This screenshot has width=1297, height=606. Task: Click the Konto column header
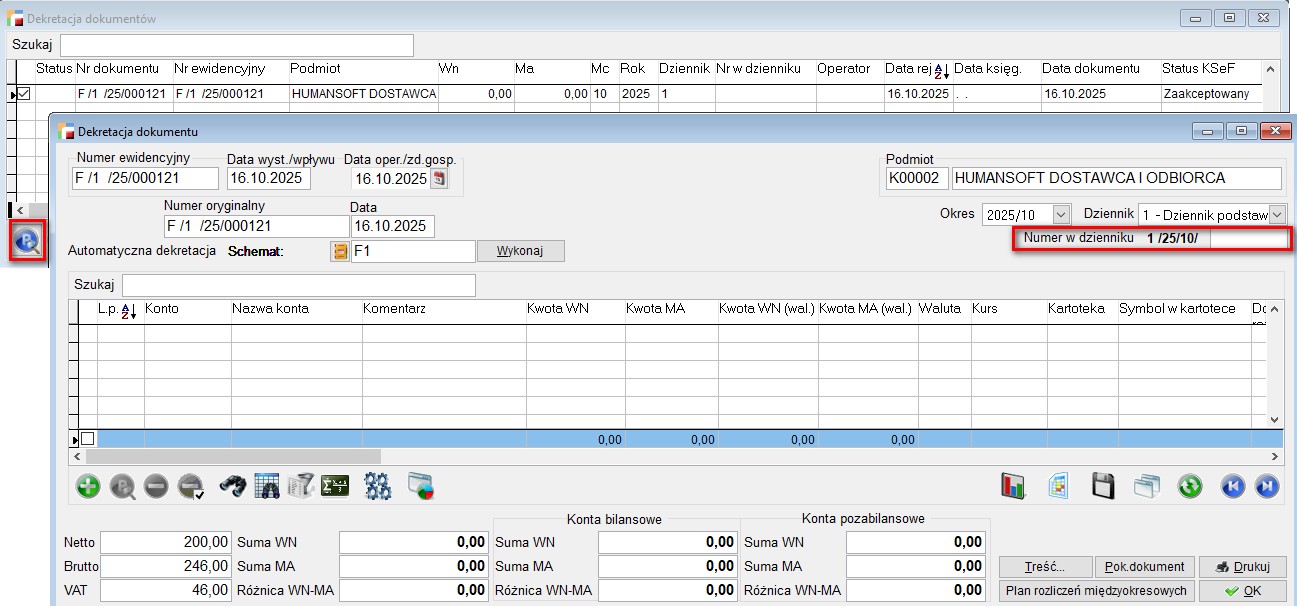click(186, 309)
